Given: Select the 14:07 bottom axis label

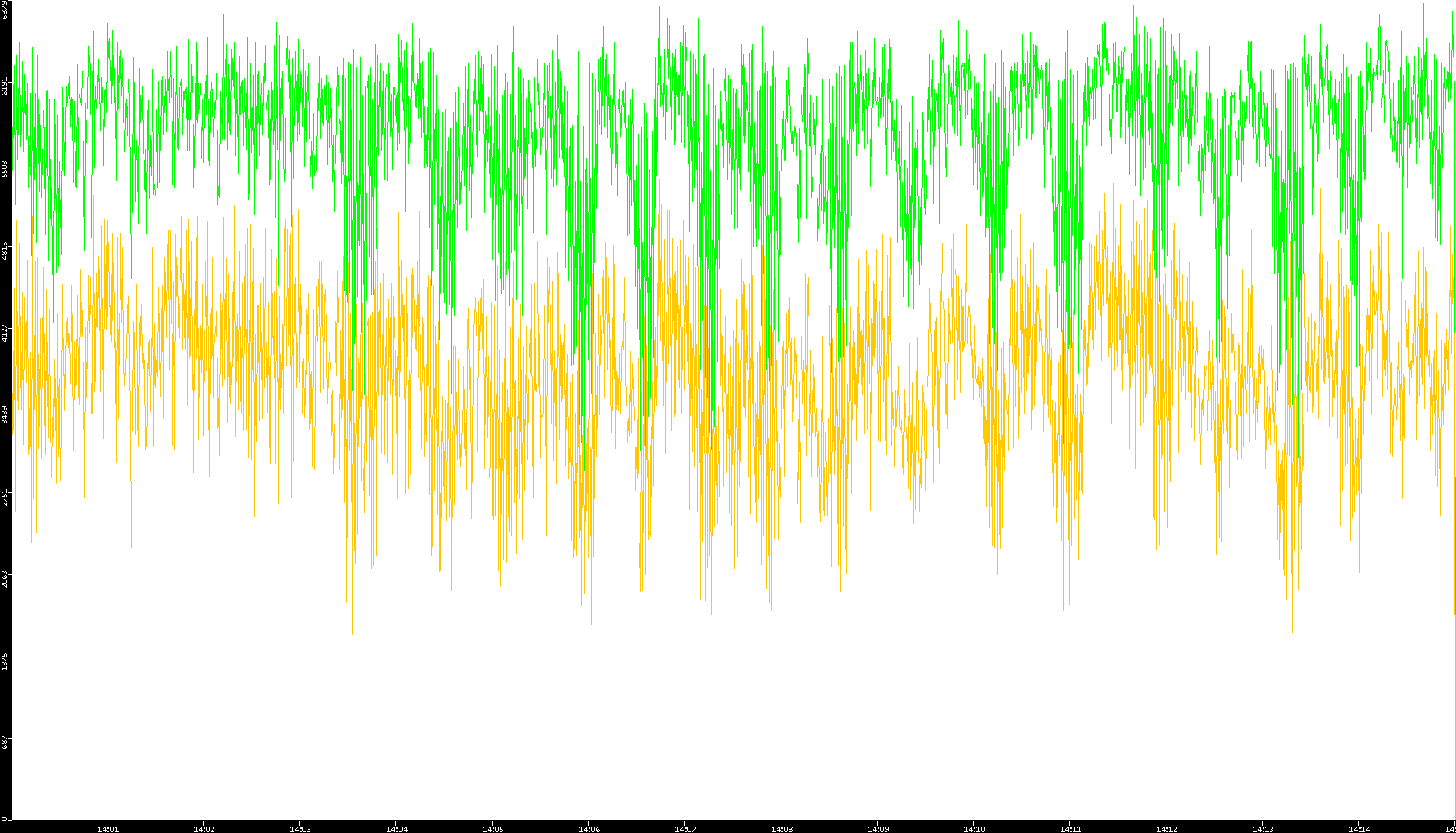Looking at the screenshot, I should click(x=685, y=829).
